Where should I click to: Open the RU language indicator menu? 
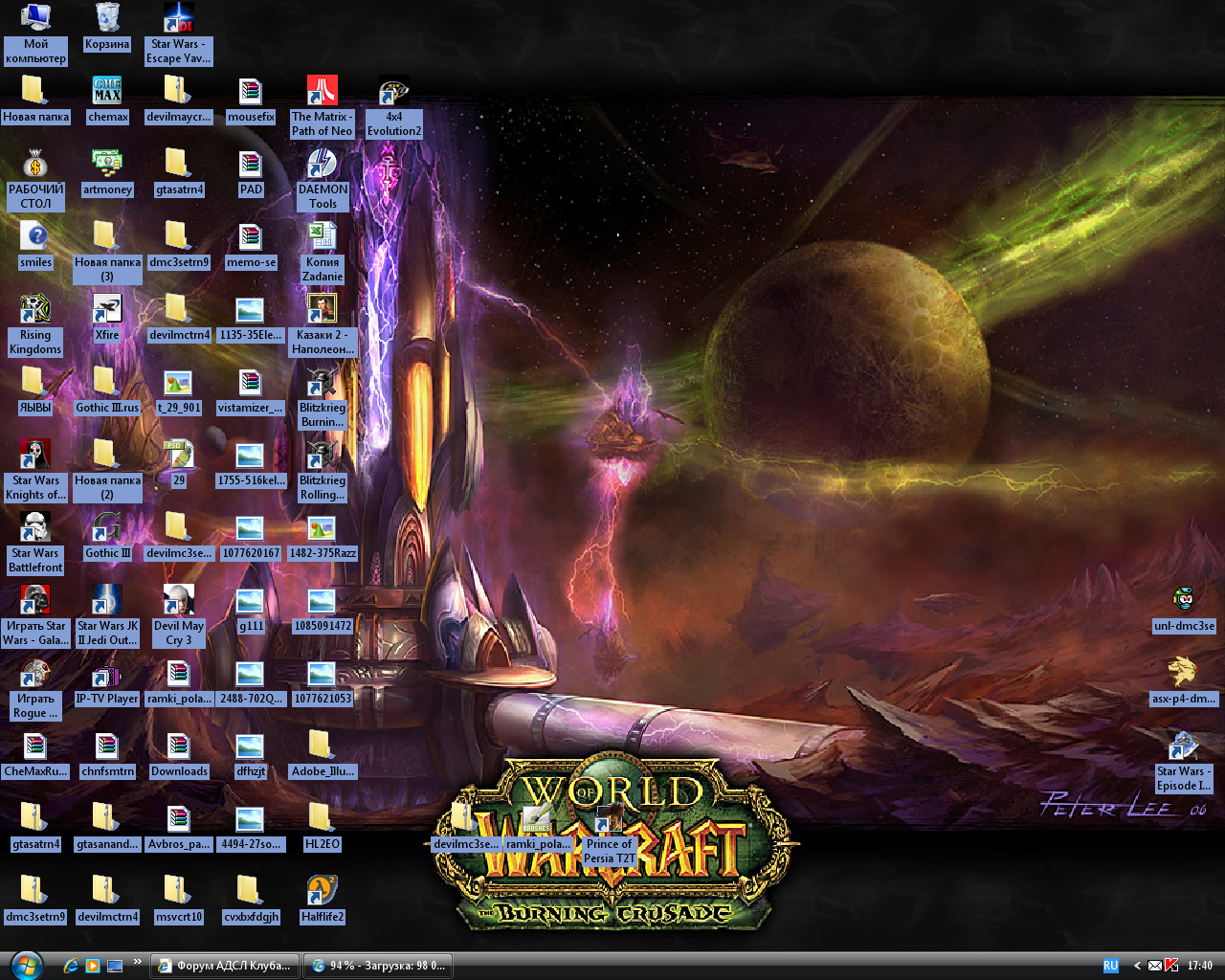pos(1110,966)
